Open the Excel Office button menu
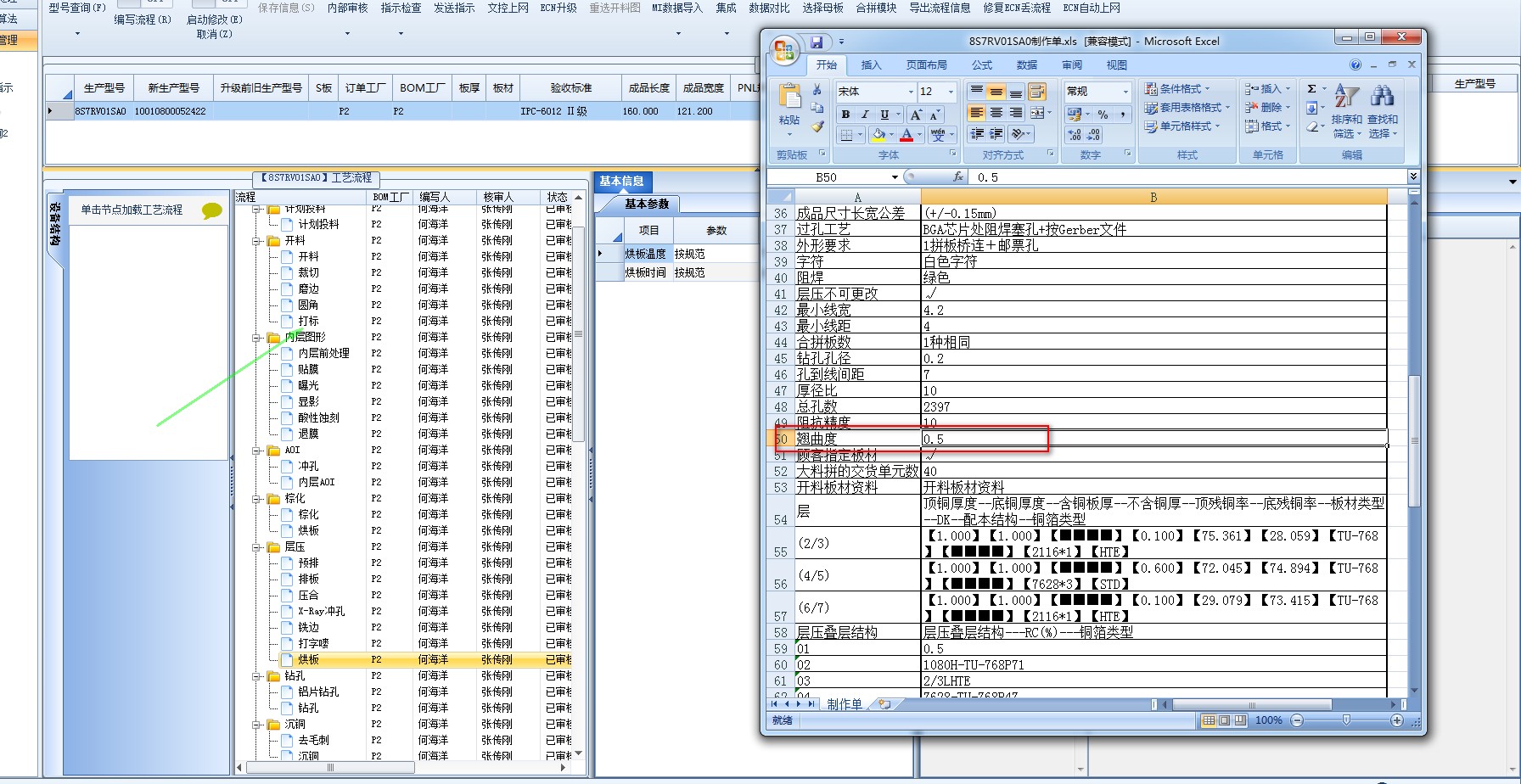The height and width of the screenshot is (784, 1521). click(784, 50)
